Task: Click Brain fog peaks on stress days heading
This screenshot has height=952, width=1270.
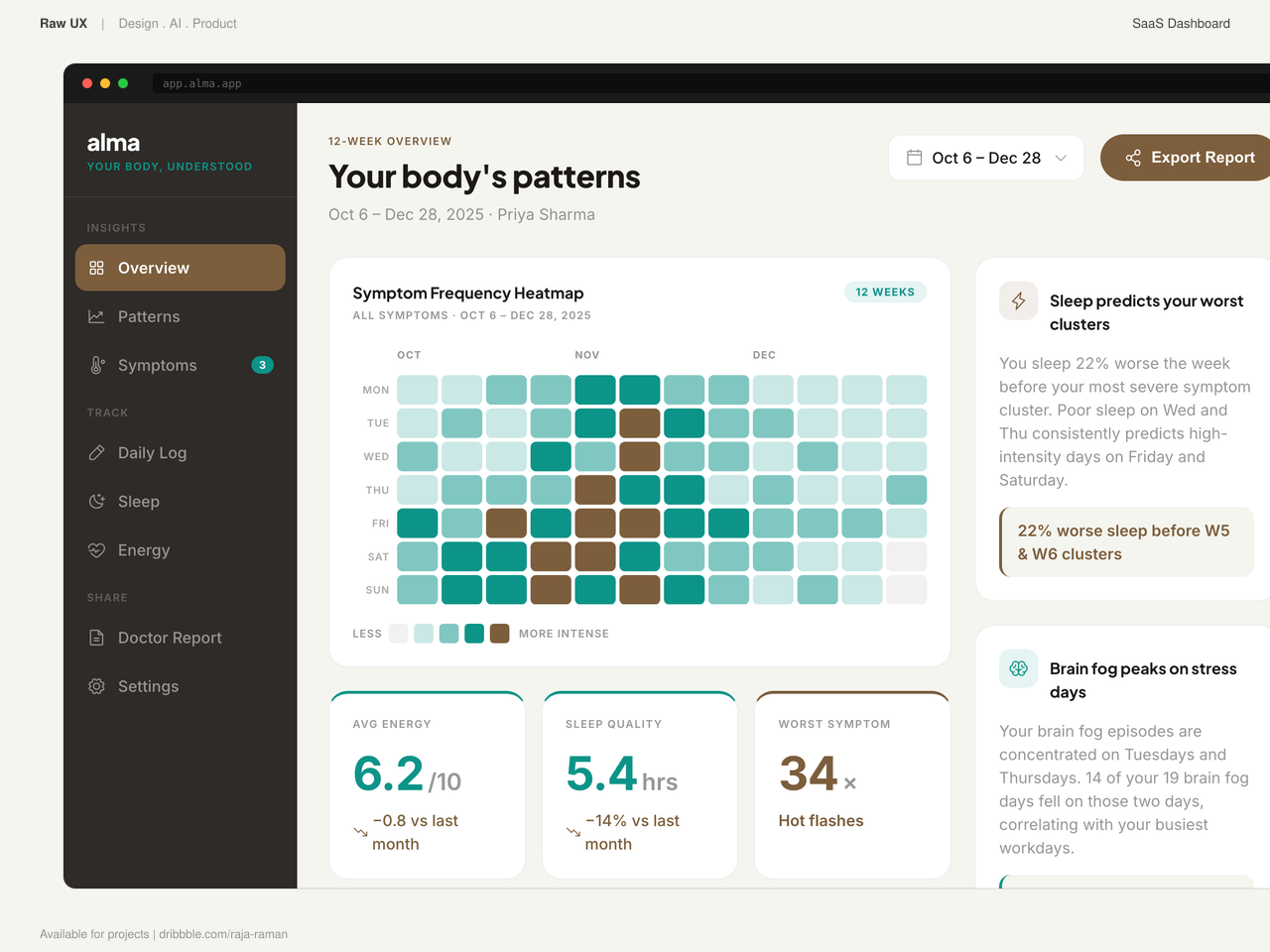Action: (x=1143, y=680)
